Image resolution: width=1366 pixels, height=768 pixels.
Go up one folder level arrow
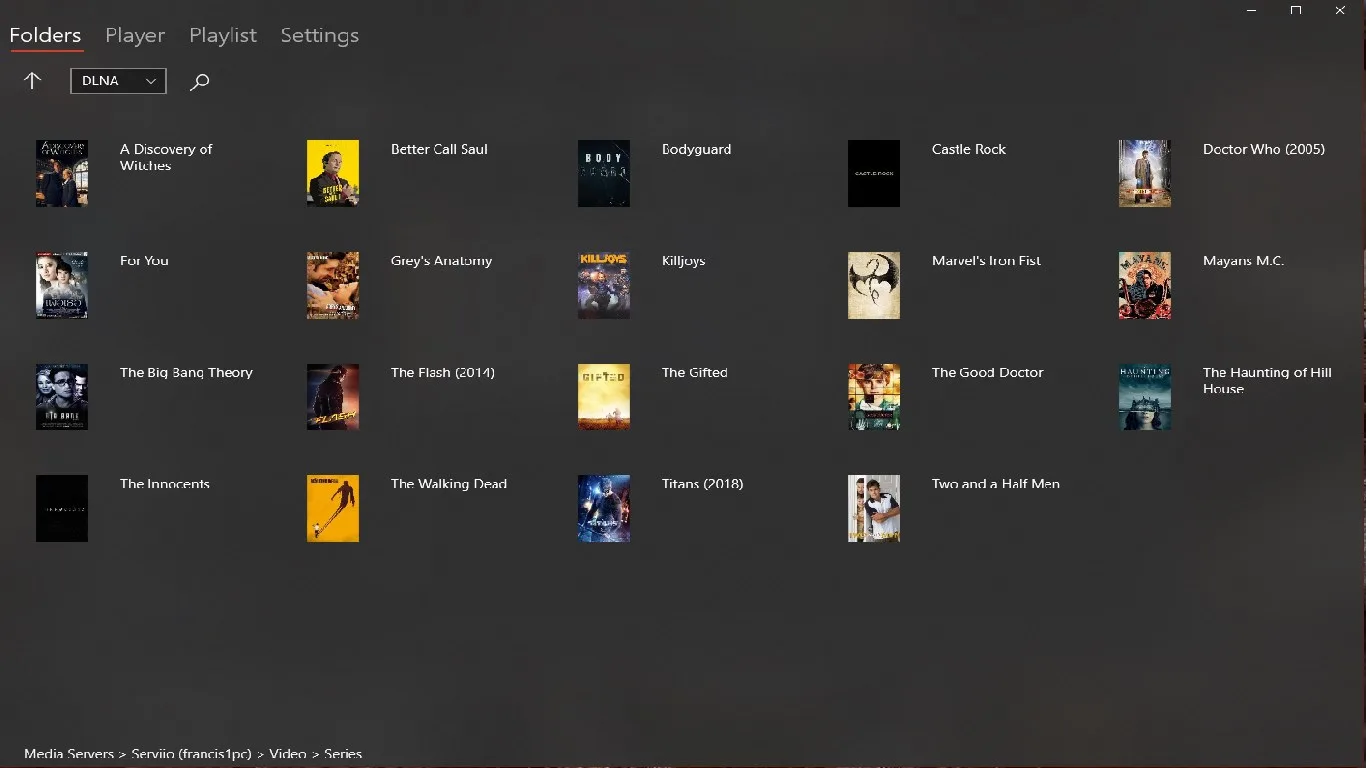coord(32,81)
